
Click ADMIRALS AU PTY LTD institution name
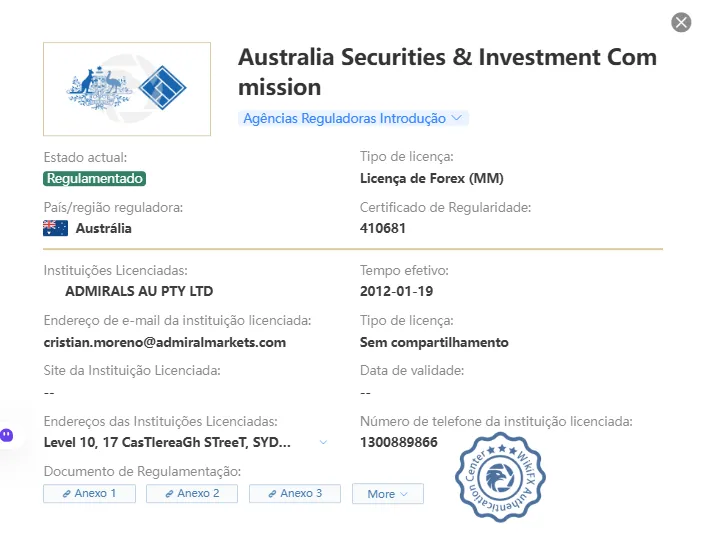[x=139, y=291]
